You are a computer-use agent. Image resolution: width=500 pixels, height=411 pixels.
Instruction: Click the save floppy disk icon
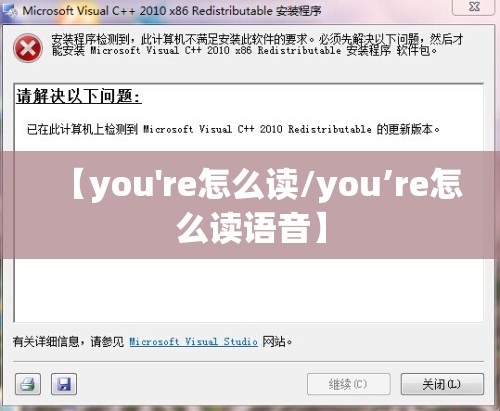[x=64, y=384]
